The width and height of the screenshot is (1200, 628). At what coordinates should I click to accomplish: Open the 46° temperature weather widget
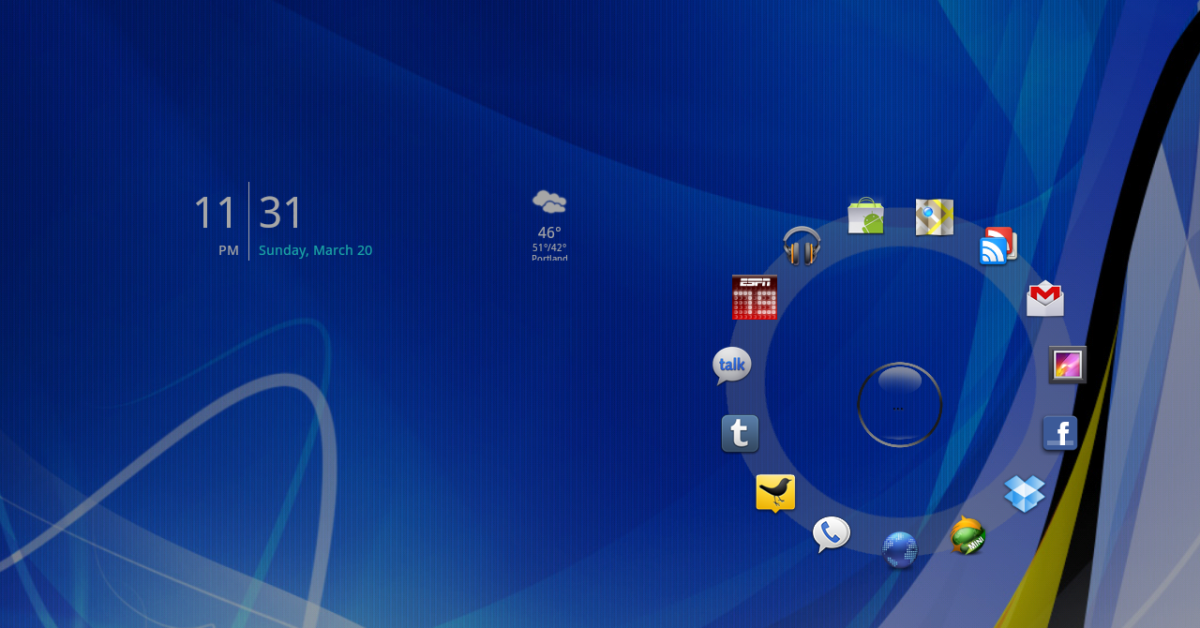pos(549,233)
